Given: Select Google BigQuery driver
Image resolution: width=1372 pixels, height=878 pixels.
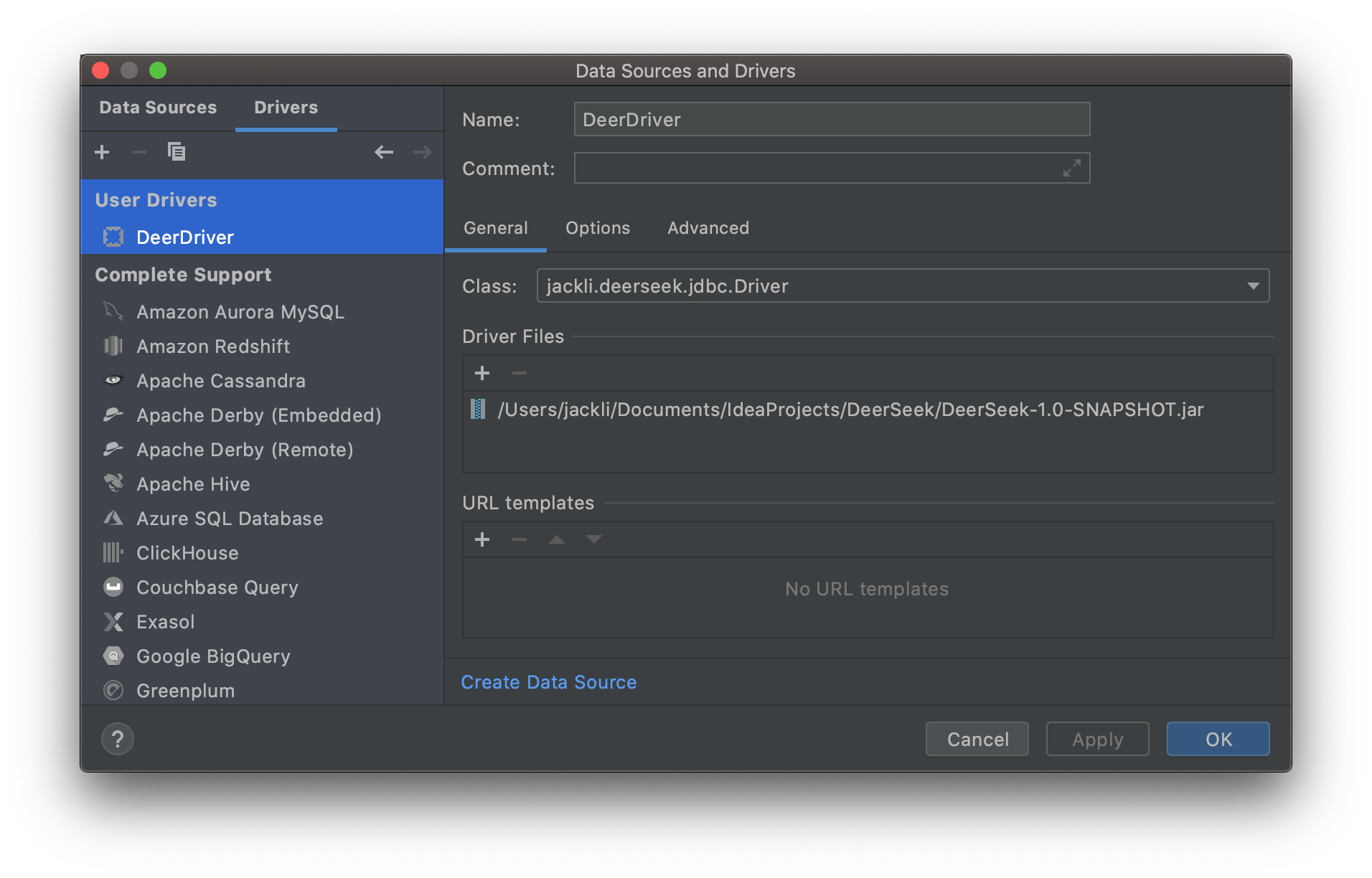Looking at the screenshot, I should pos(263,656).
